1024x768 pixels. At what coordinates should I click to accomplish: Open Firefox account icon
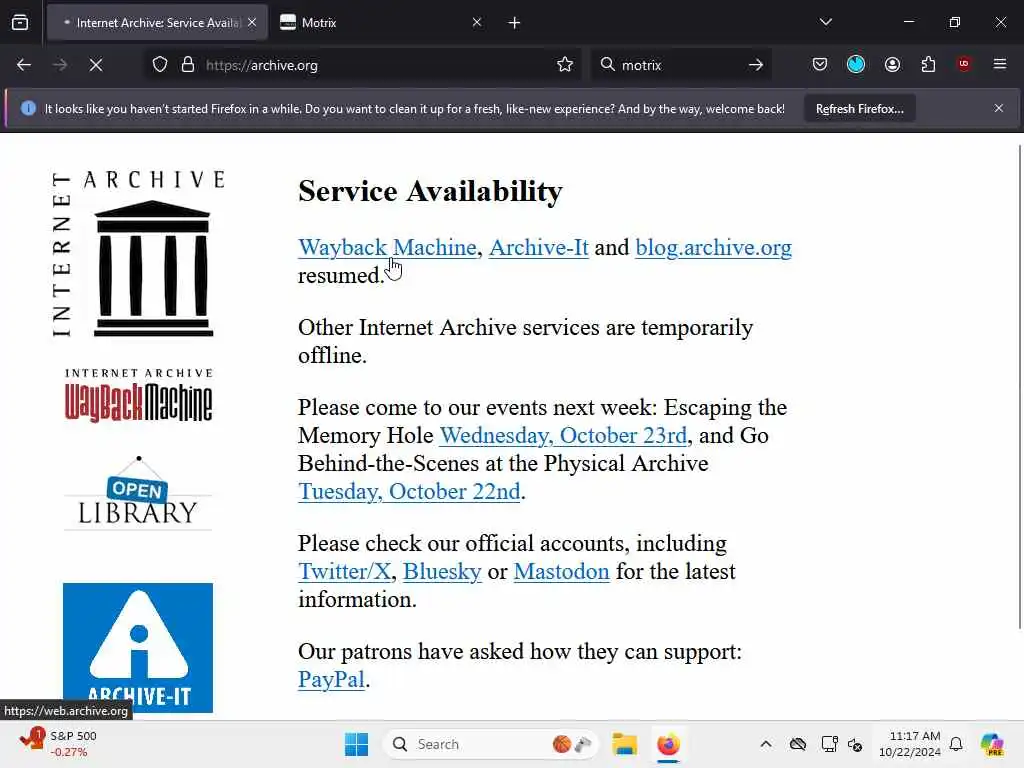click(x=892, y=65)
